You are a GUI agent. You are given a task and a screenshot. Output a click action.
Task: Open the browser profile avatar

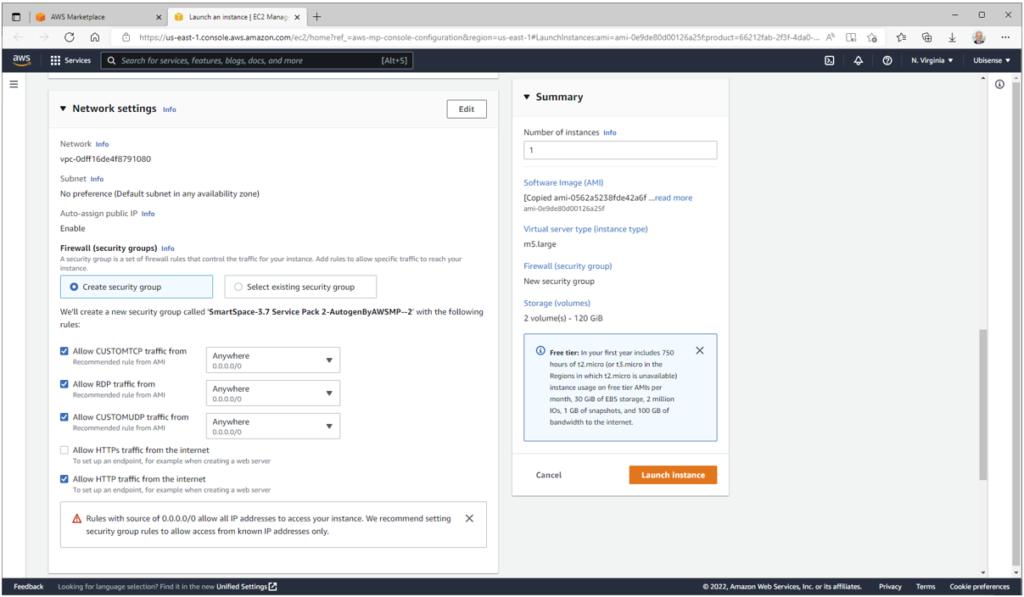click(978, 37)
